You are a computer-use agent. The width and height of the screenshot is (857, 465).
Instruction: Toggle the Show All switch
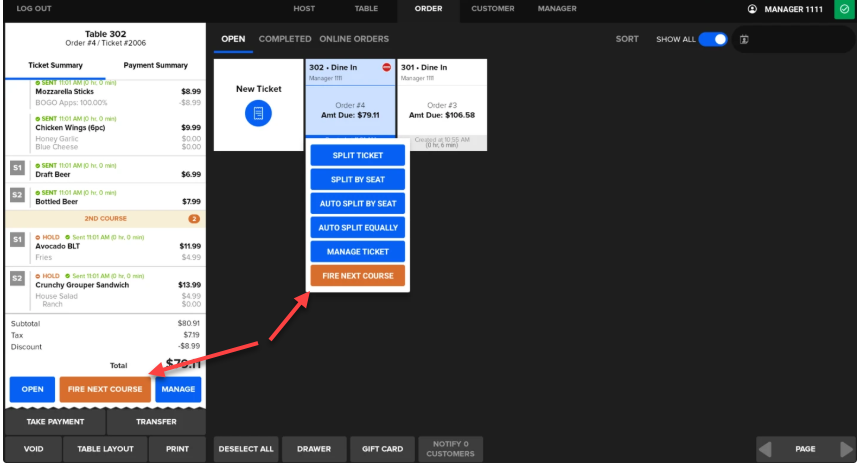712,39
